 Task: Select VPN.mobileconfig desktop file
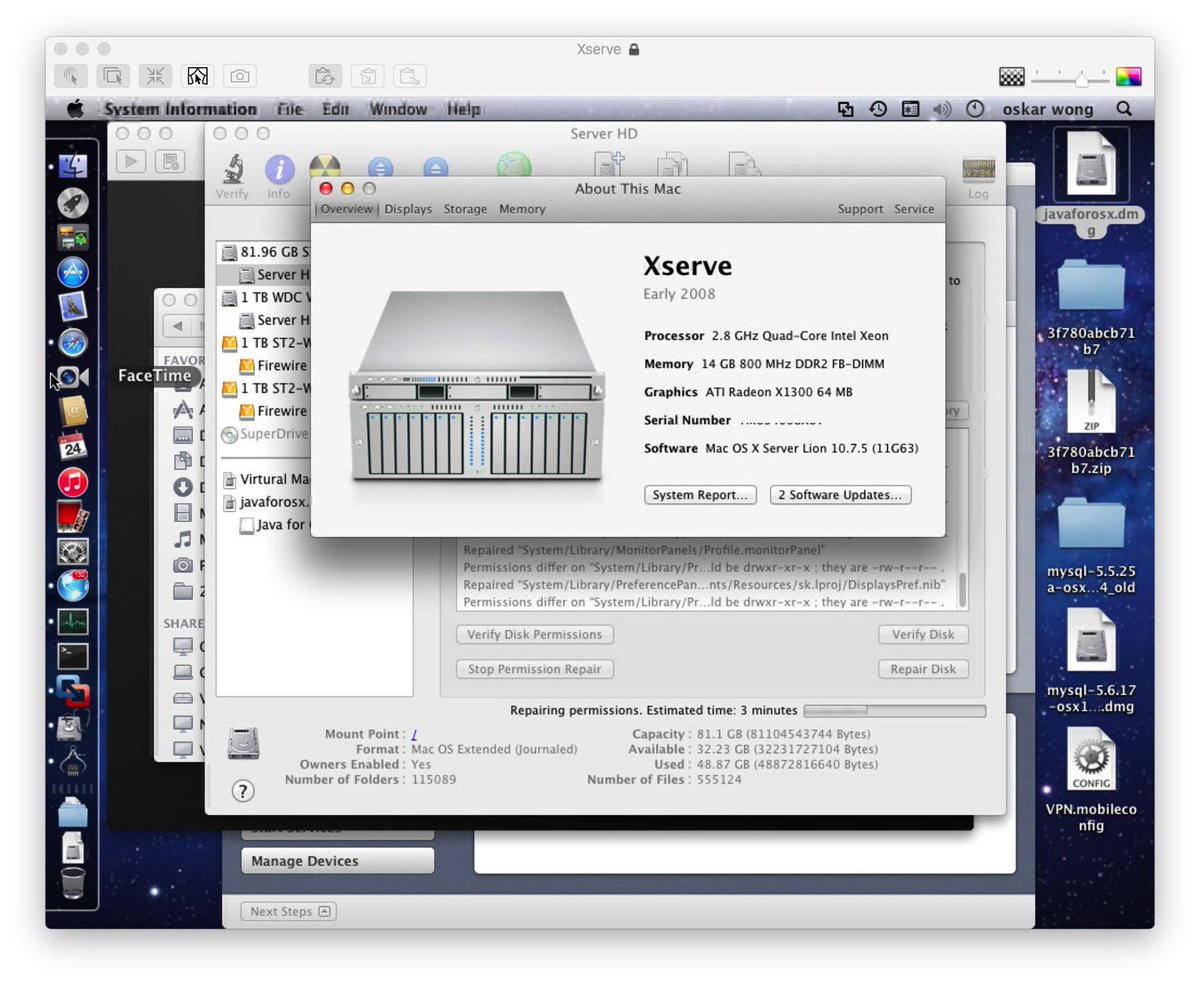coord(1091,781)
